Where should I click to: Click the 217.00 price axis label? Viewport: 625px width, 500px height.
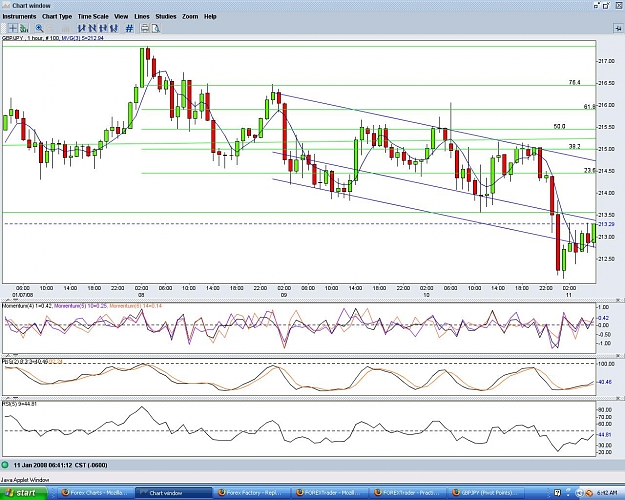tap(606, 61)
